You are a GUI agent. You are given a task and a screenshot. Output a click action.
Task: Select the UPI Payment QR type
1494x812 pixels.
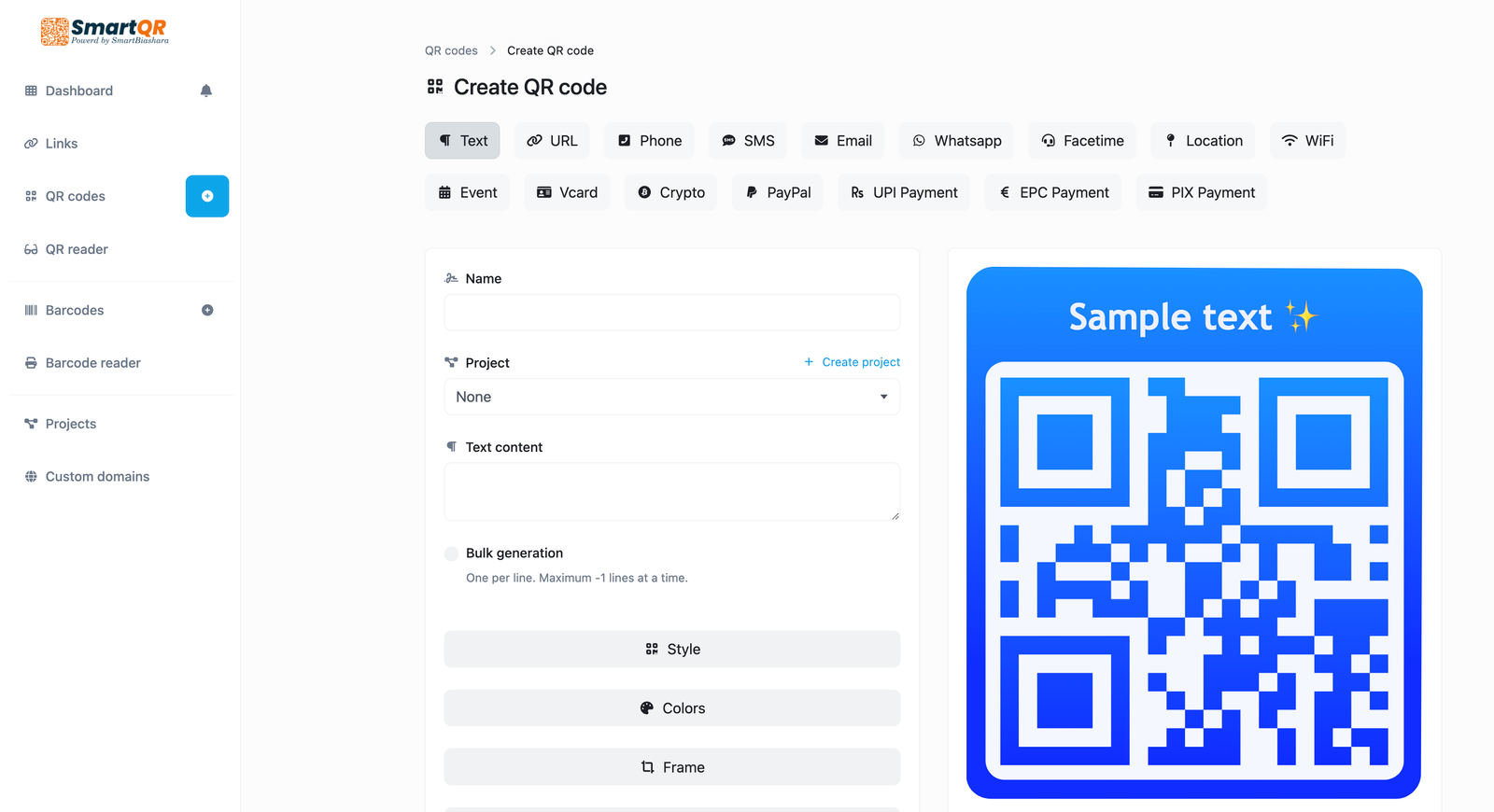904,192
